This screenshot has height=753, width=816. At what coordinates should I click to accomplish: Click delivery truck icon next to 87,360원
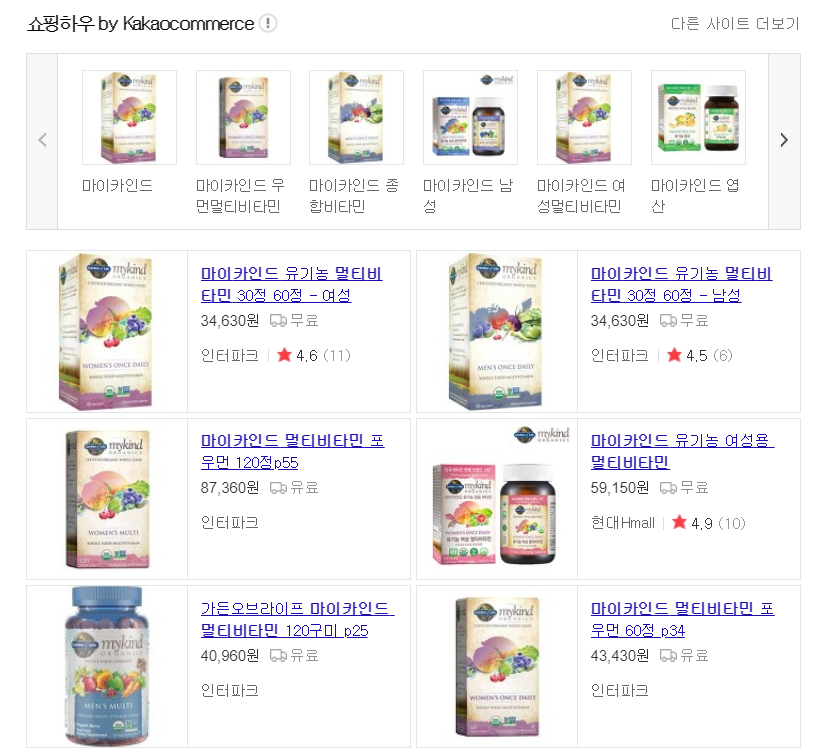tap(278, 488)
